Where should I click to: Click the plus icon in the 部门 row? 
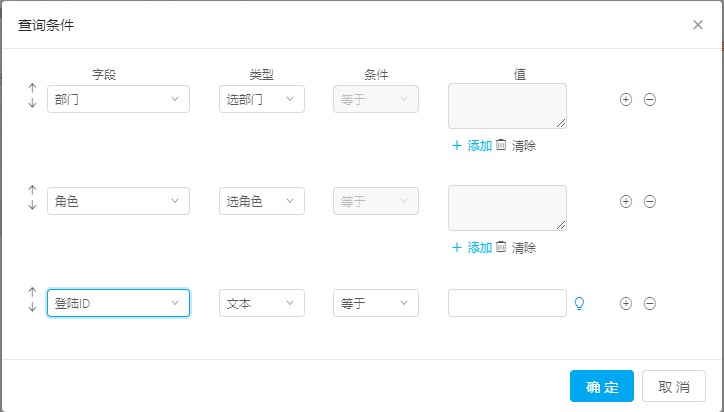pyautogui.click(x=626, y=100)
